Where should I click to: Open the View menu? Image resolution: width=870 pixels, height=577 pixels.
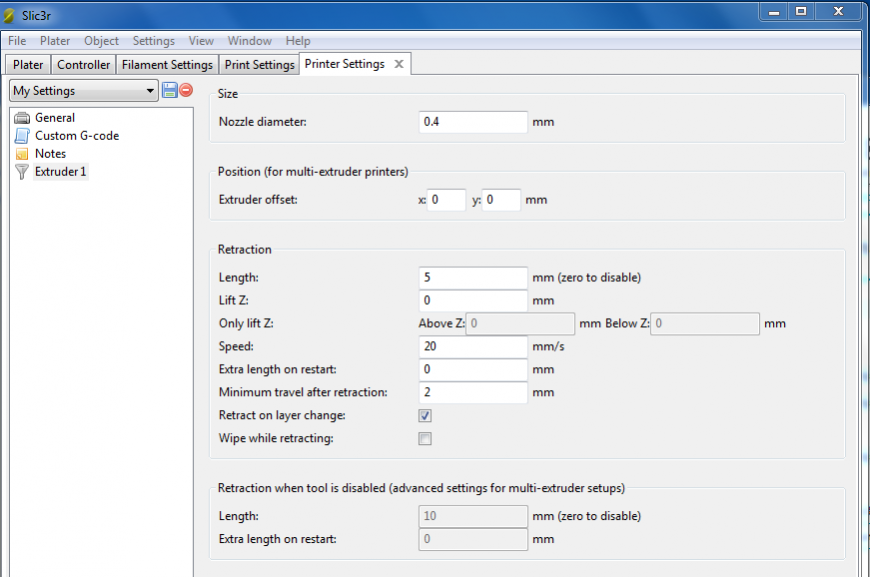click(201, 41)
